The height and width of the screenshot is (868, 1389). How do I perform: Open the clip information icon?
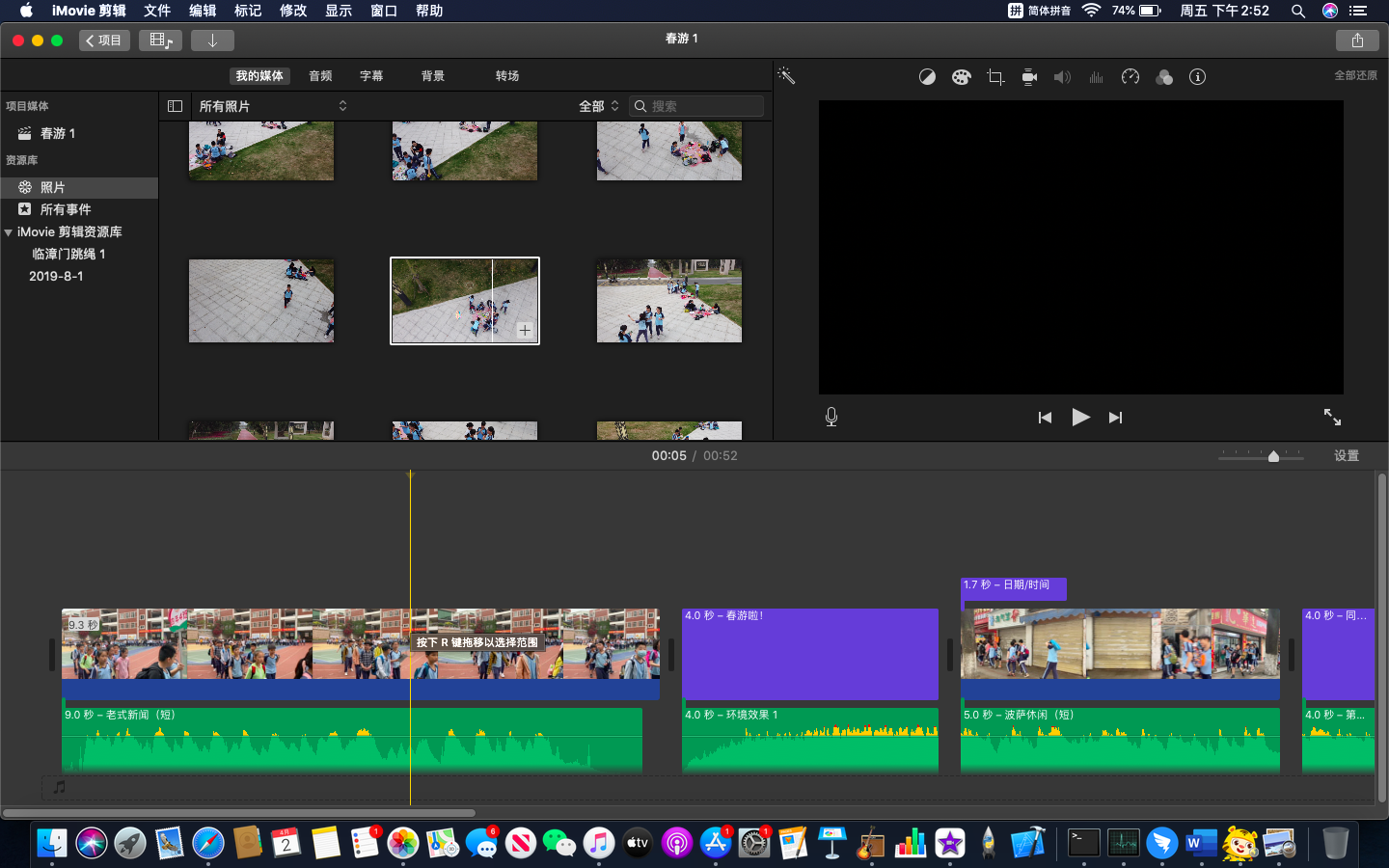(1197, 77)
